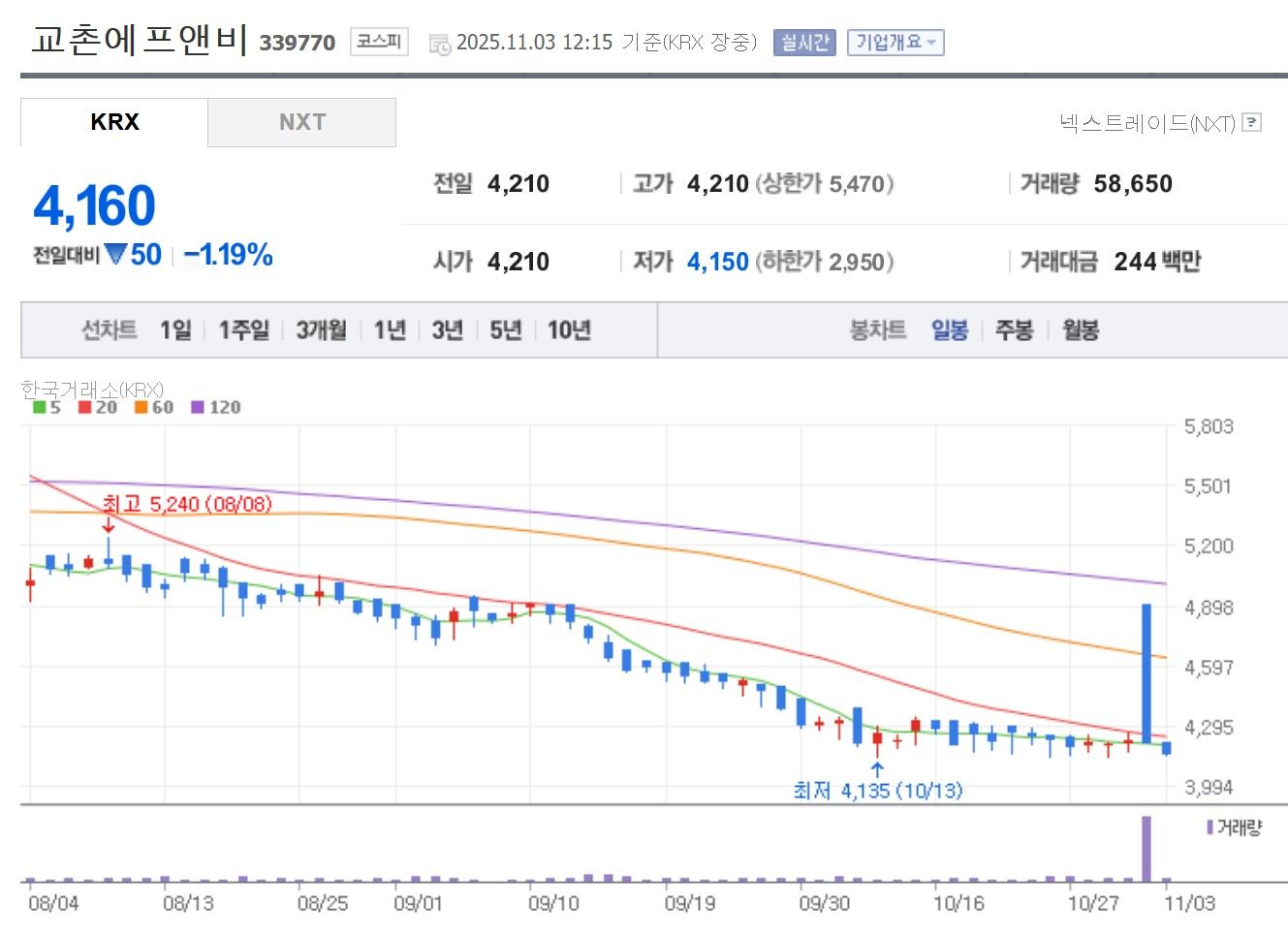Click the NXT help question mark icon
1288x938 pixels.
click(1251, 122)
